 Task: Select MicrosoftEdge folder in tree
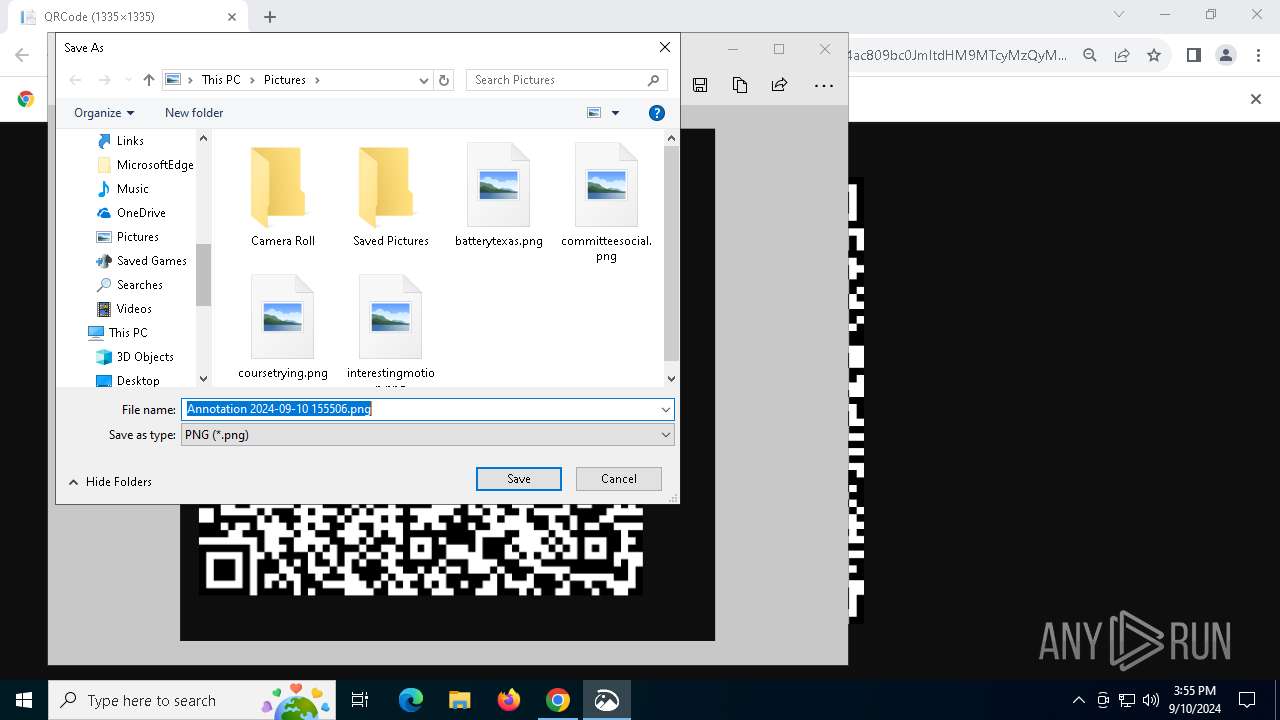146,165
